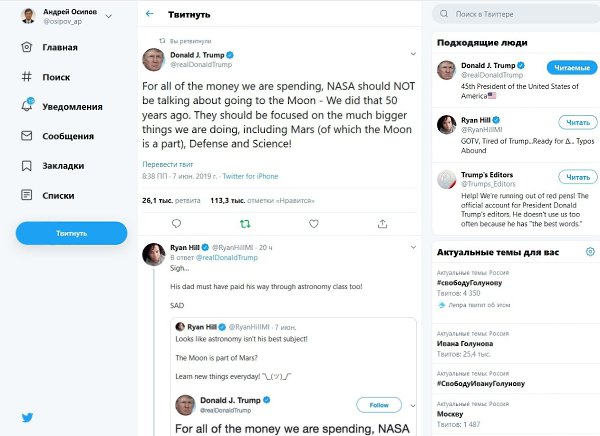600x436 pixels.
Task: Open the dropdown caret on Trump's main tweet
Action: (x=413, y=54)
